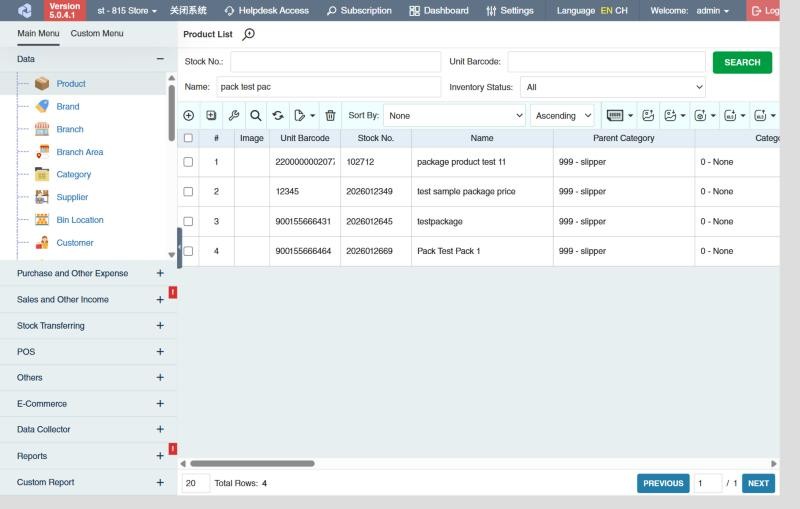The width and height of the screenshot is (800, 509).
Task: Open Dashboard menu
Action: pos(439,10)
